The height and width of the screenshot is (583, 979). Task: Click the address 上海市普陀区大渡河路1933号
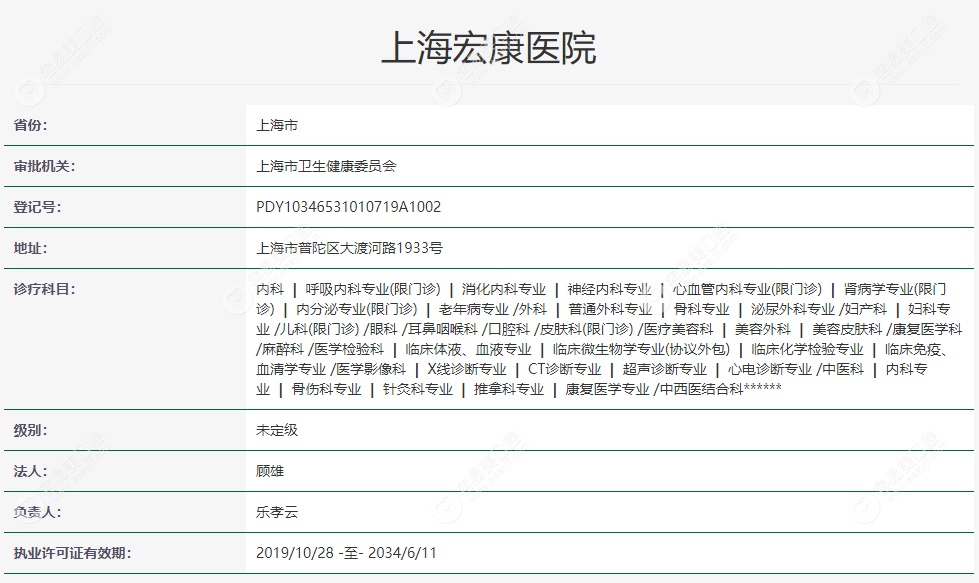point(349,248)
